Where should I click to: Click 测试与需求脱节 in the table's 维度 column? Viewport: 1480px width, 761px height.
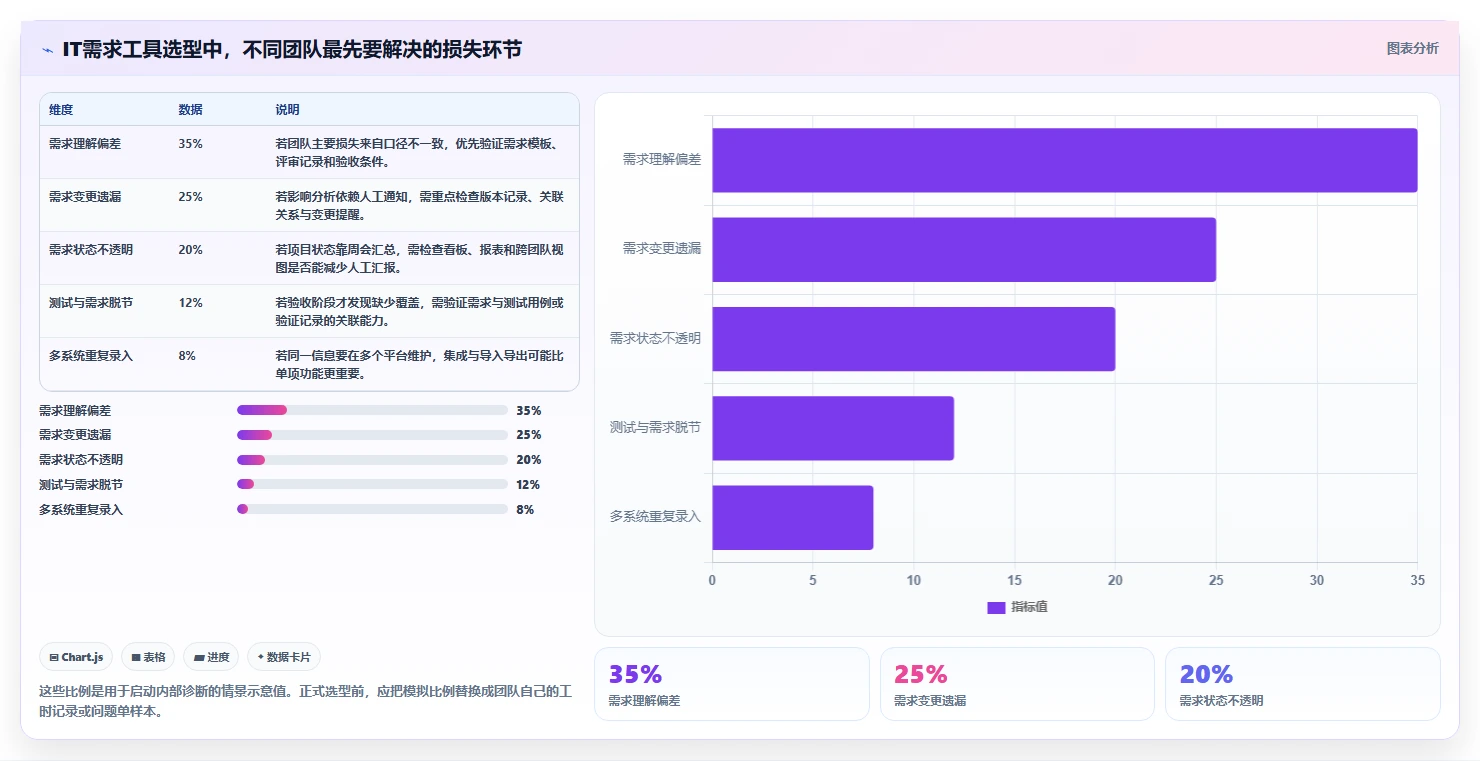[x=91, y=302]
